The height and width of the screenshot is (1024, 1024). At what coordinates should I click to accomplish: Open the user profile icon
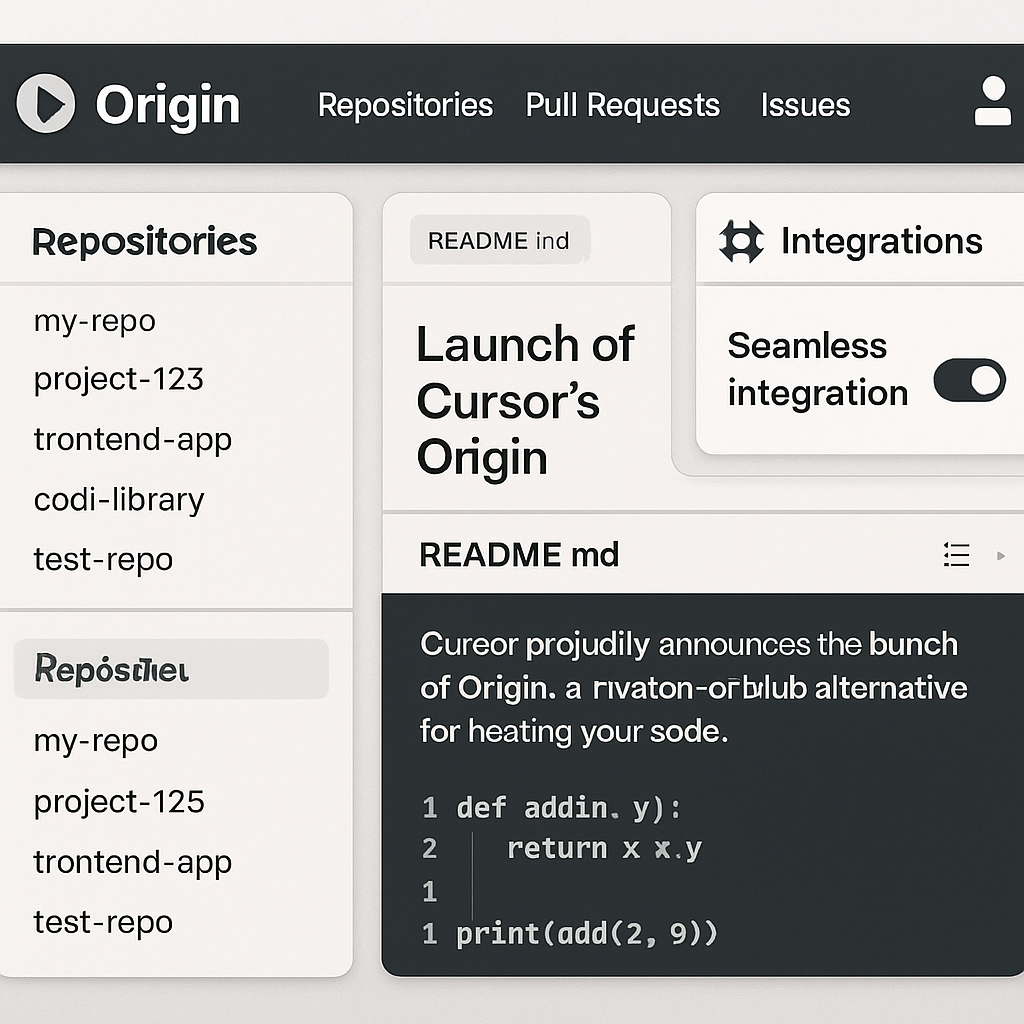992,101
